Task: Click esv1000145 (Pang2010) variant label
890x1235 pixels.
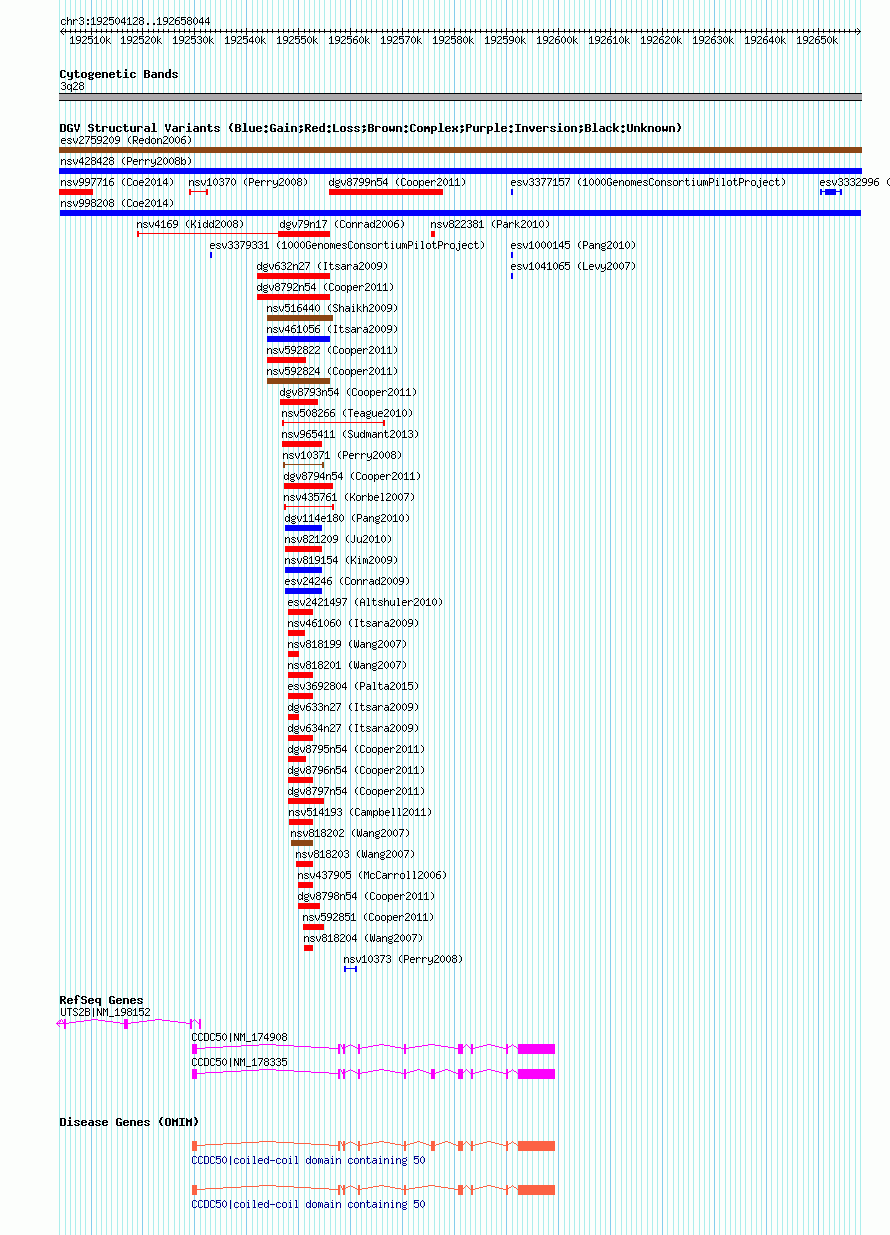Action: click(573, 245)
